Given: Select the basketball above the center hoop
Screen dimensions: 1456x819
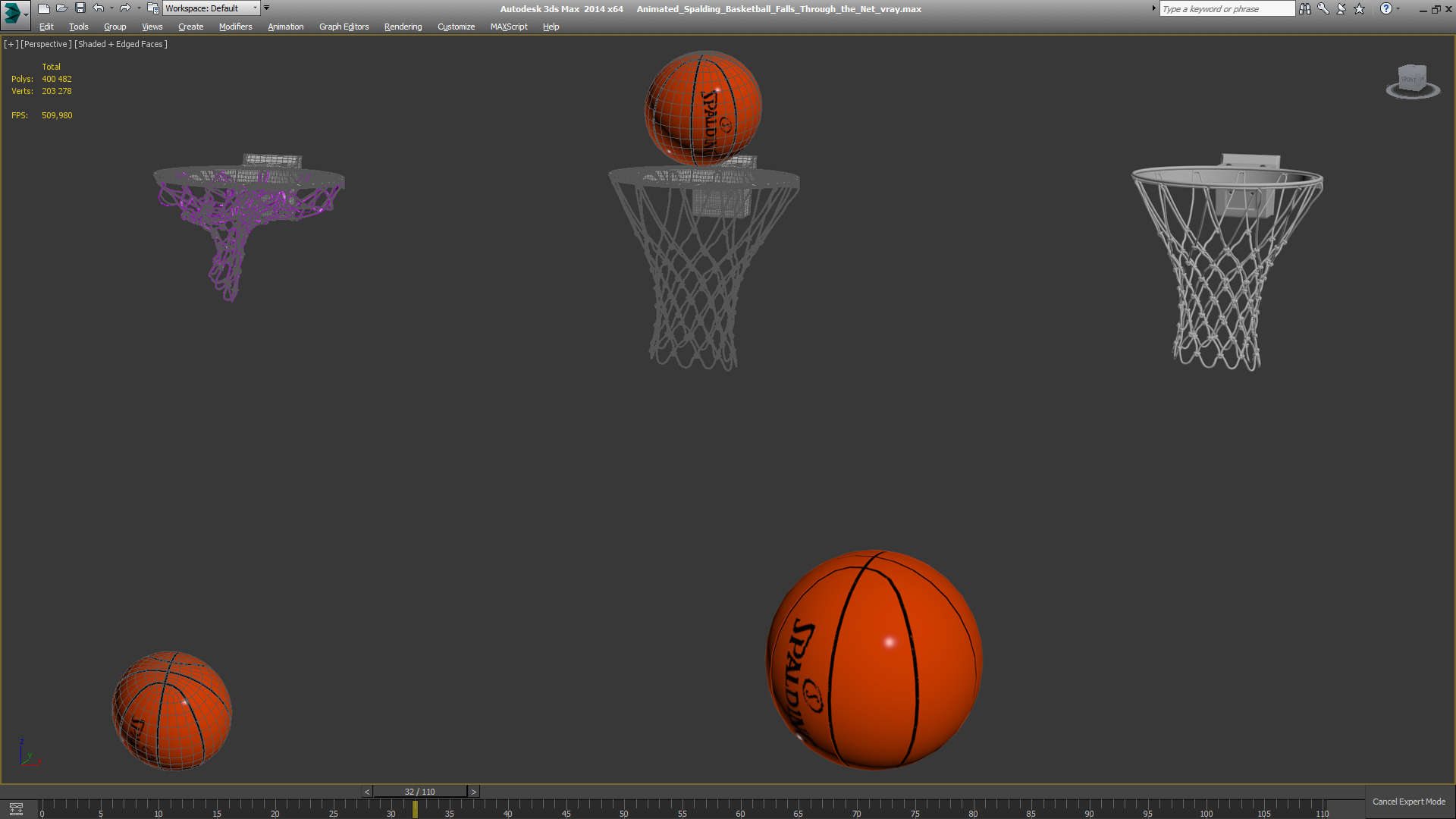Looking at the screenshot, I should point(703,108).
